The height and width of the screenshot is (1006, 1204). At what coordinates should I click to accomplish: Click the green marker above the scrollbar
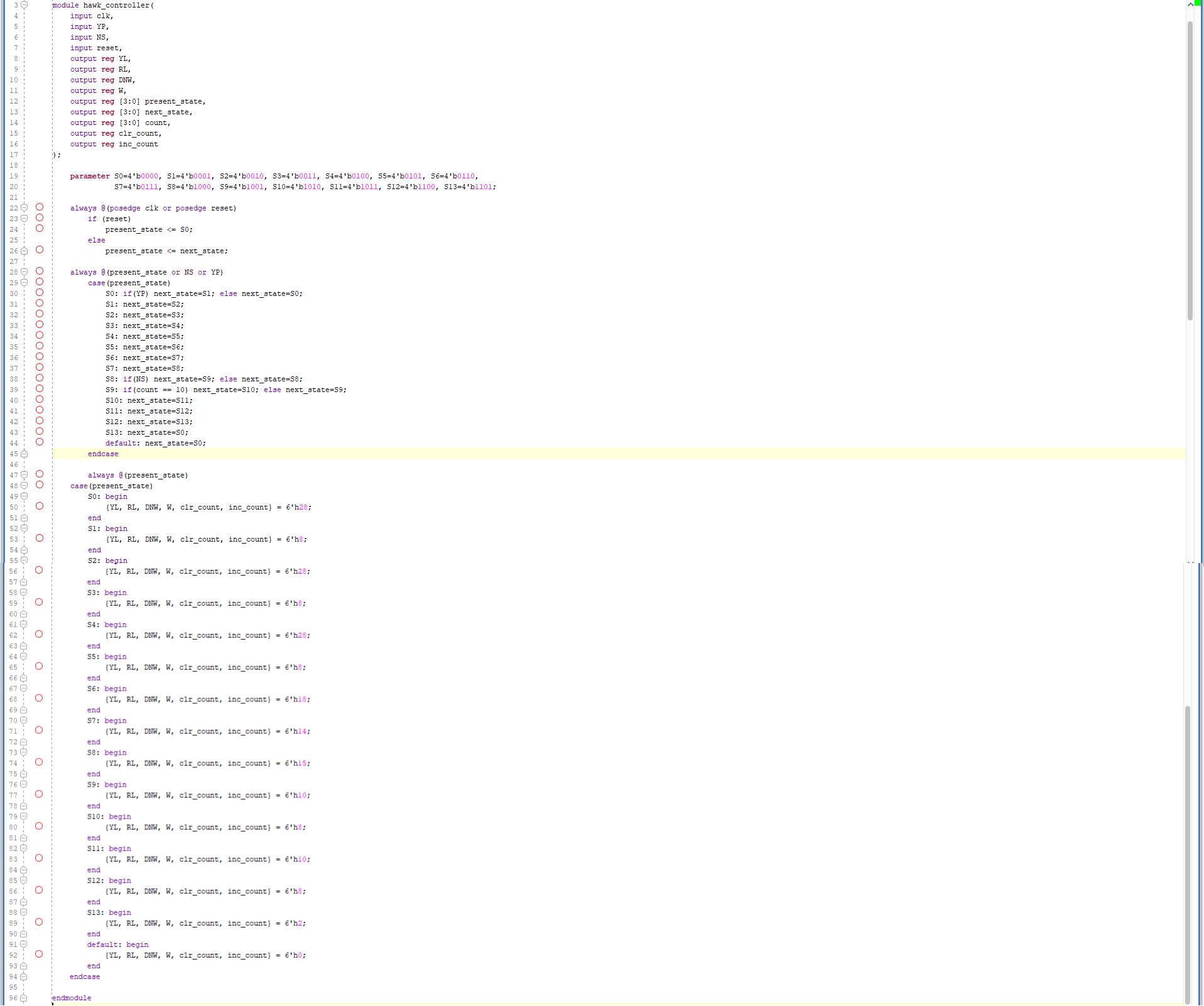point(1199,4)
